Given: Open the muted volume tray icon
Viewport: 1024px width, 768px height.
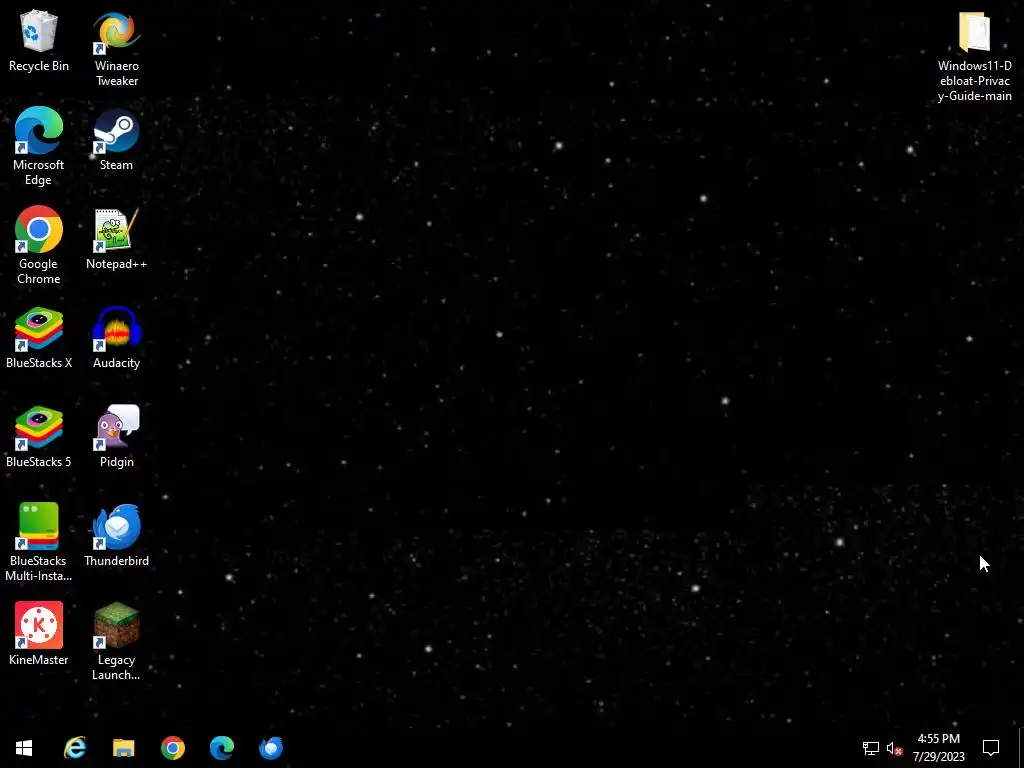Looking at the screenshot, I should click(895, 748).
